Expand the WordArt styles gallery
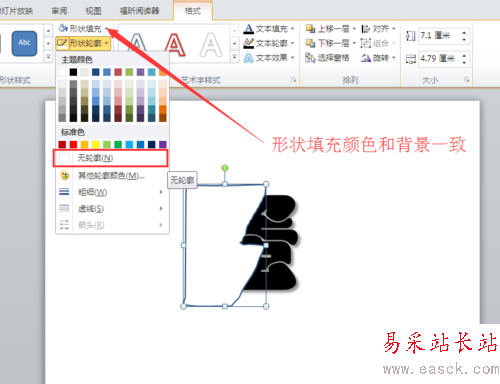The width and height of the screenshot is (500, 384). click(235, 57)
